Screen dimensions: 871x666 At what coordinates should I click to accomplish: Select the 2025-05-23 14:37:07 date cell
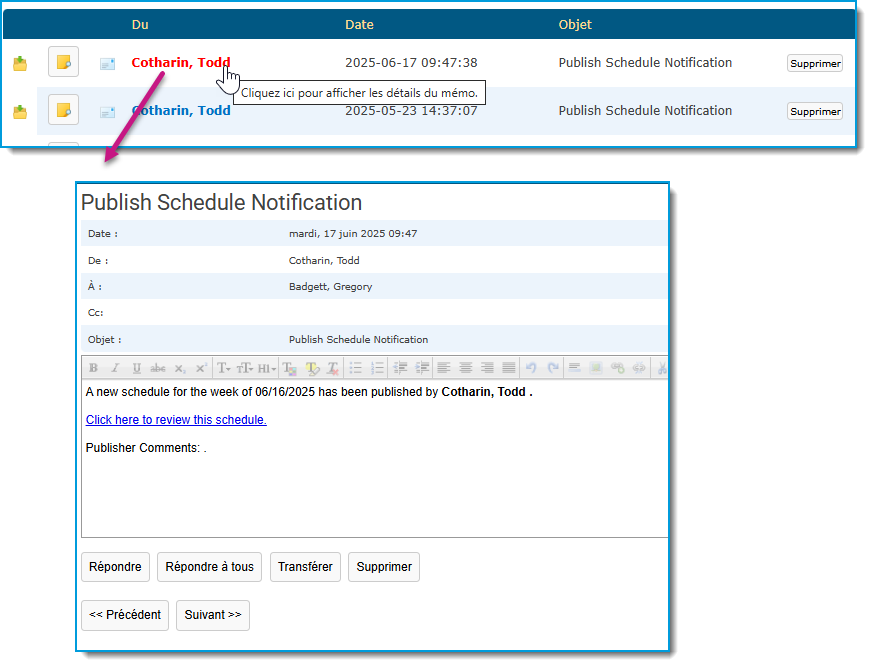coord(411,111)
